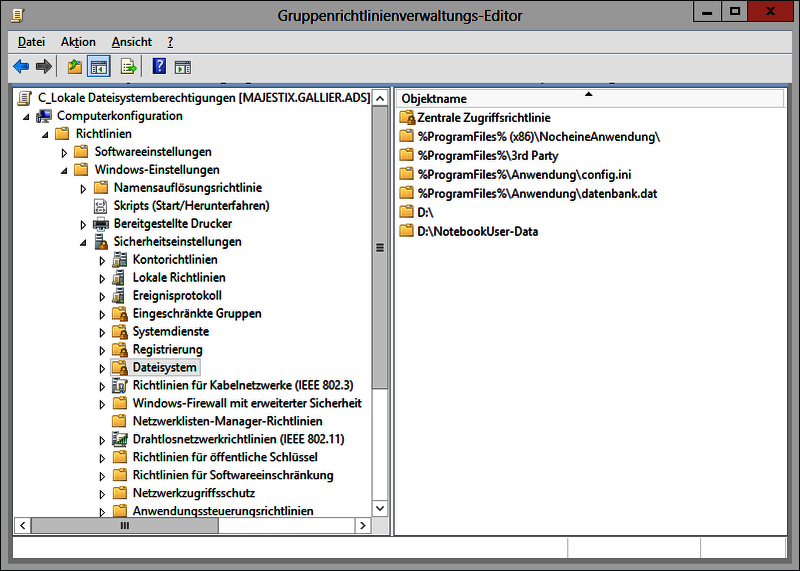The image size is (800, 571).
Task: Click the tree pane scroll-down arrow
Action: 380,508
